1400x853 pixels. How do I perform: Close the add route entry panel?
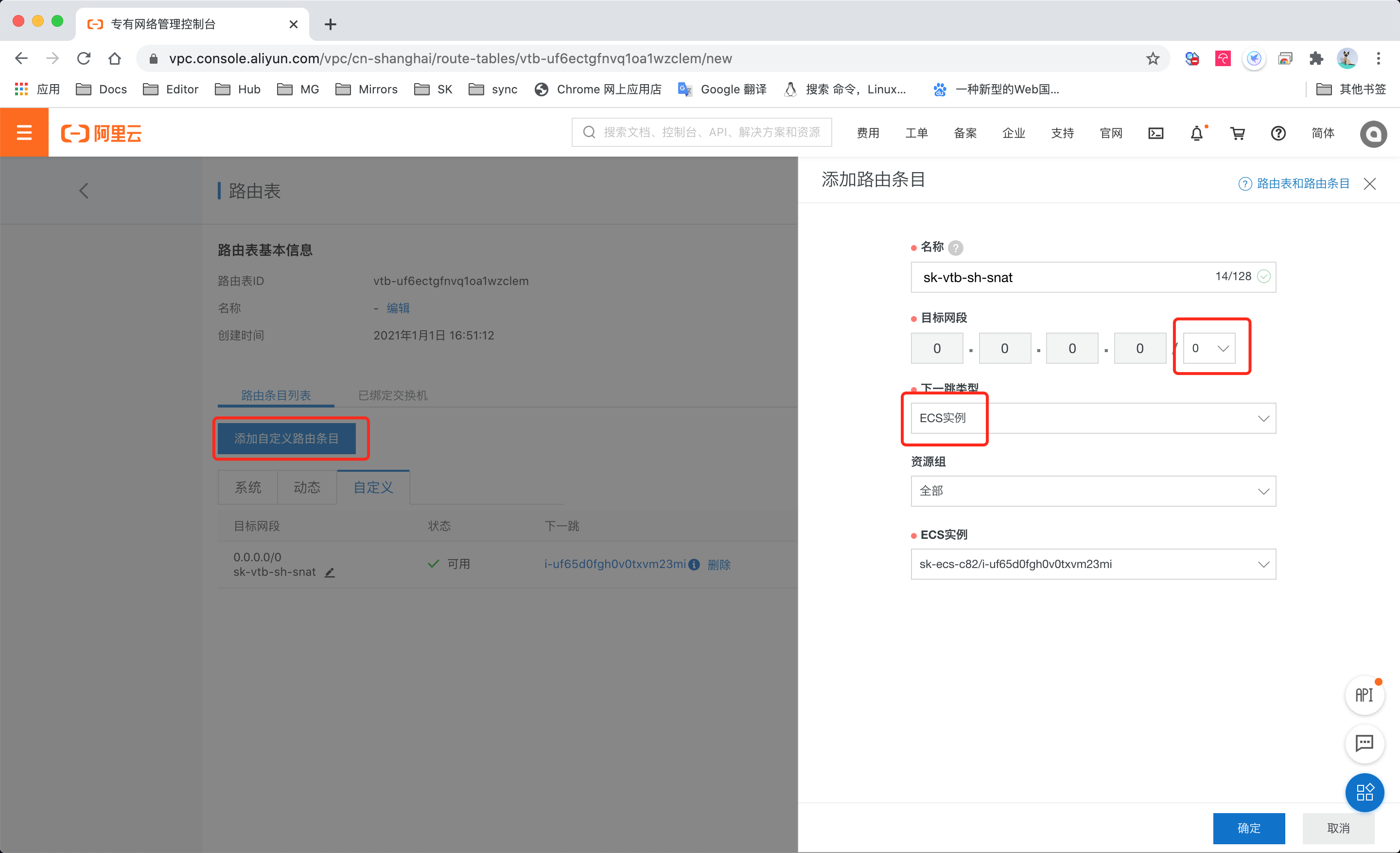1370,183
